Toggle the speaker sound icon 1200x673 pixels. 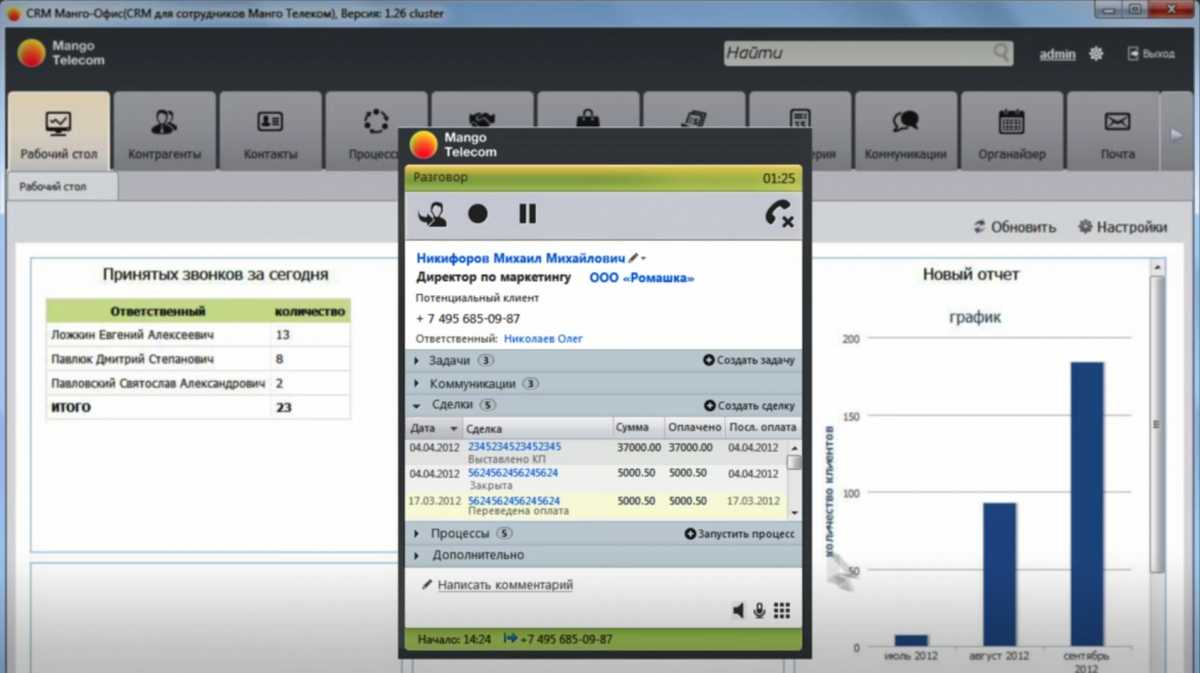pos(738,610)
